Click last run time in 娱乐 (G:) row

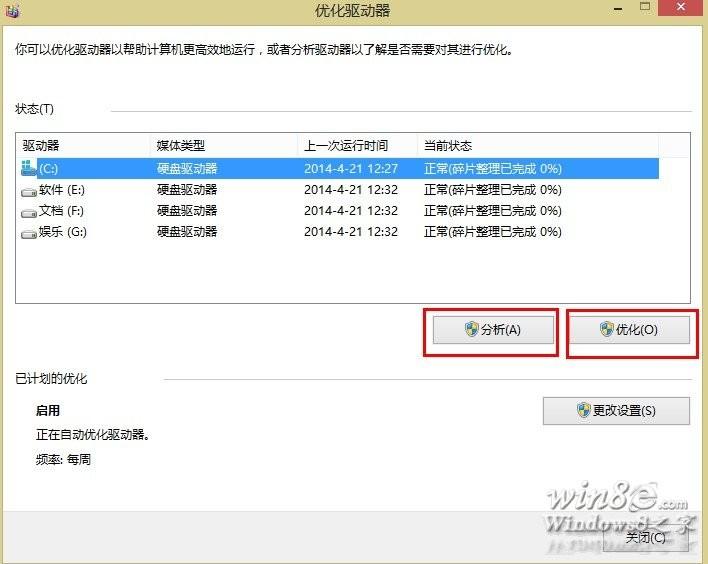(351, 232)
